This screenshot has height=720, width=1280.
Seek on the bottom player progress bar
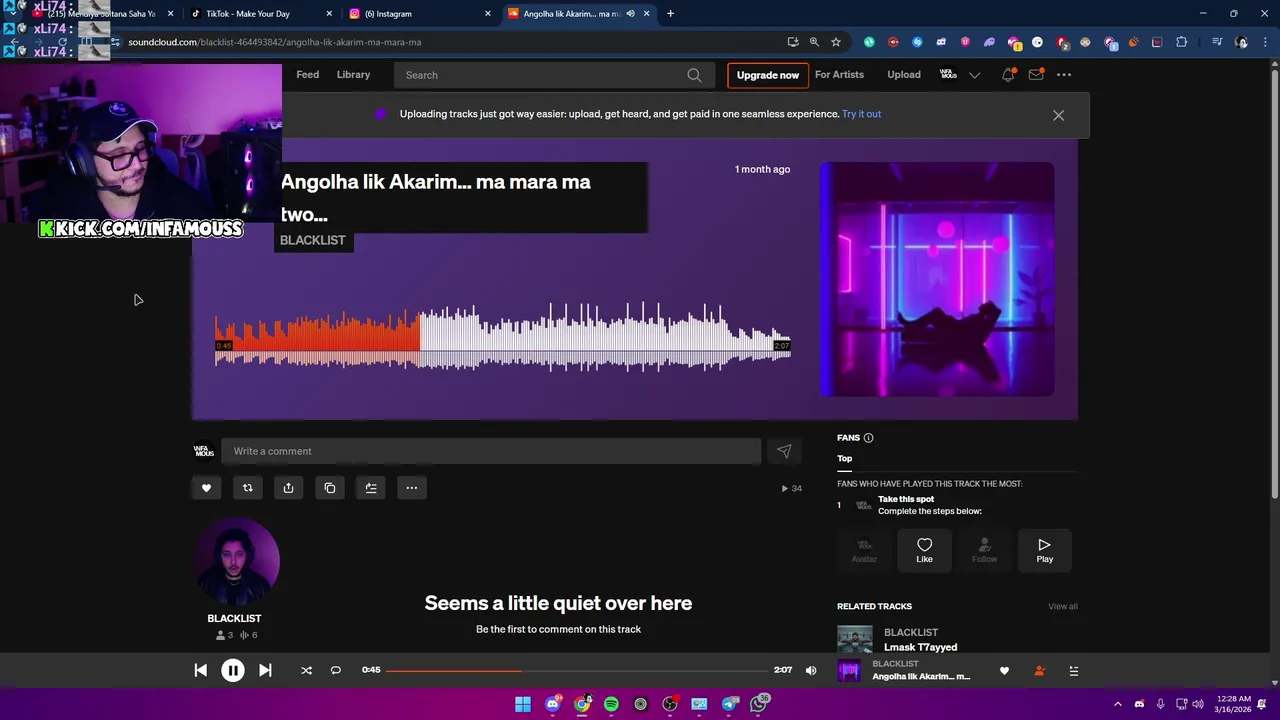pyautogui.click(x=576, y=670)
